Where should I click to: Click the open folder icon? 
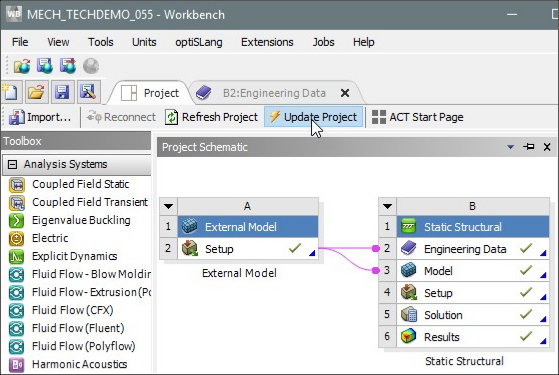(36, 92)
